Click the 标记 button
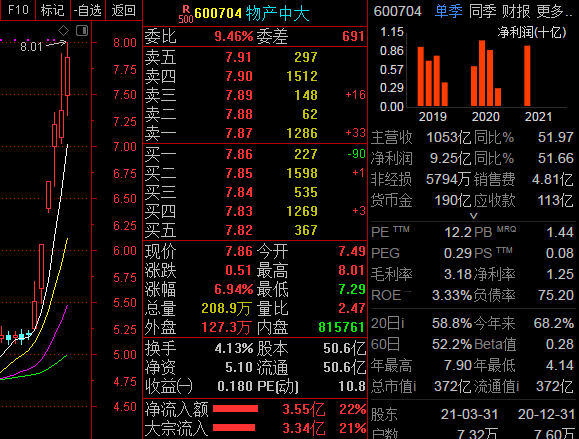This screenshot has height=439, width=579. [52, 10]
